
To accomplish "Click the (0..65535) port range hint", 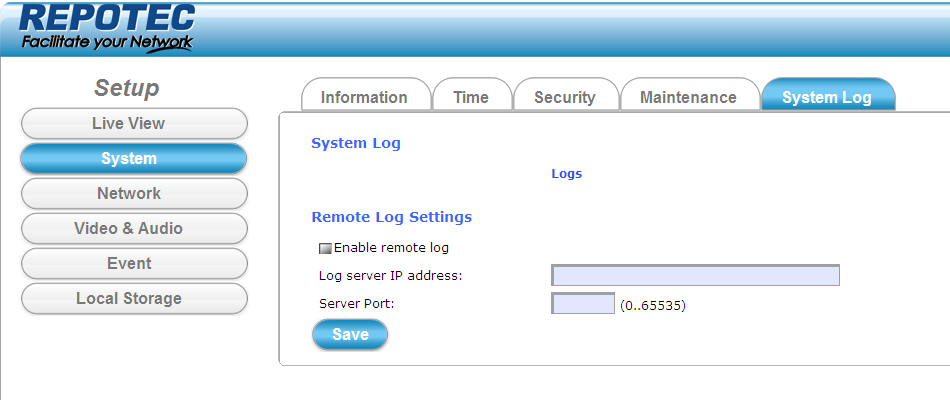I will tap(652, 305).
